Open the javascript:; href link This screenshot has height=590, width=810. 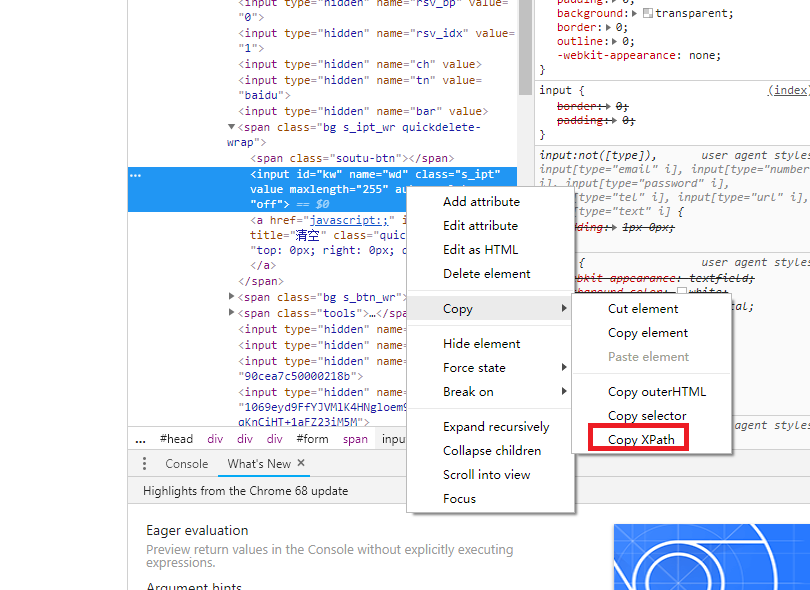tap(349, 220)
